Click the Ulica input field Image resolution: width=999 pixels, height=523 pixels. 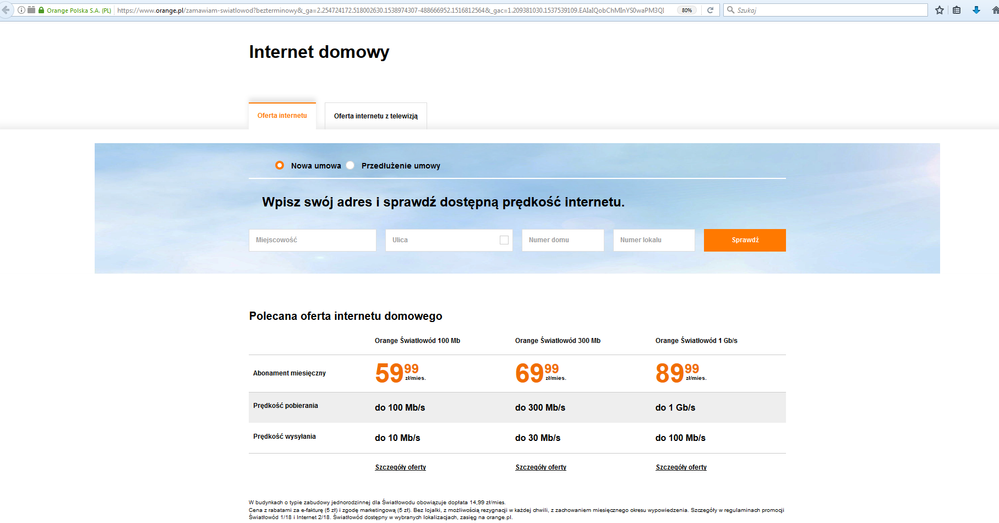[449, 240]
